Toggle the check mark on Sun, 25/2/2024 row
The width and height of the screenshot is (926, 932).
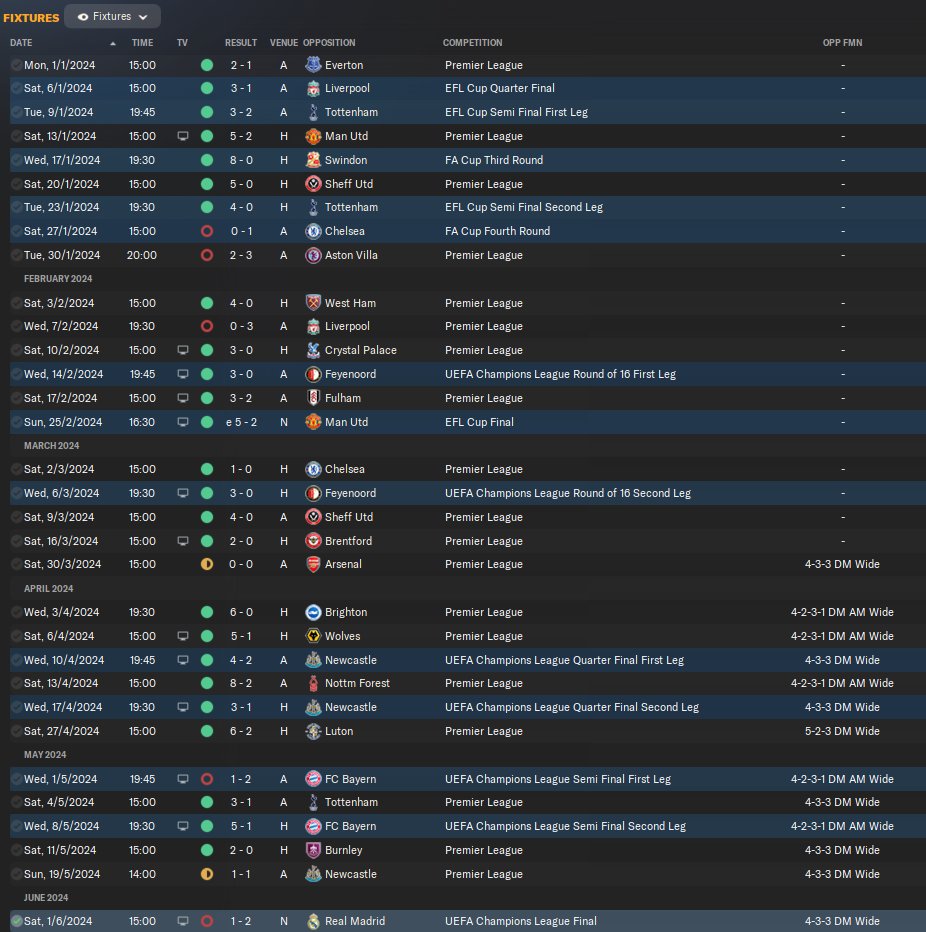(16, 422)
